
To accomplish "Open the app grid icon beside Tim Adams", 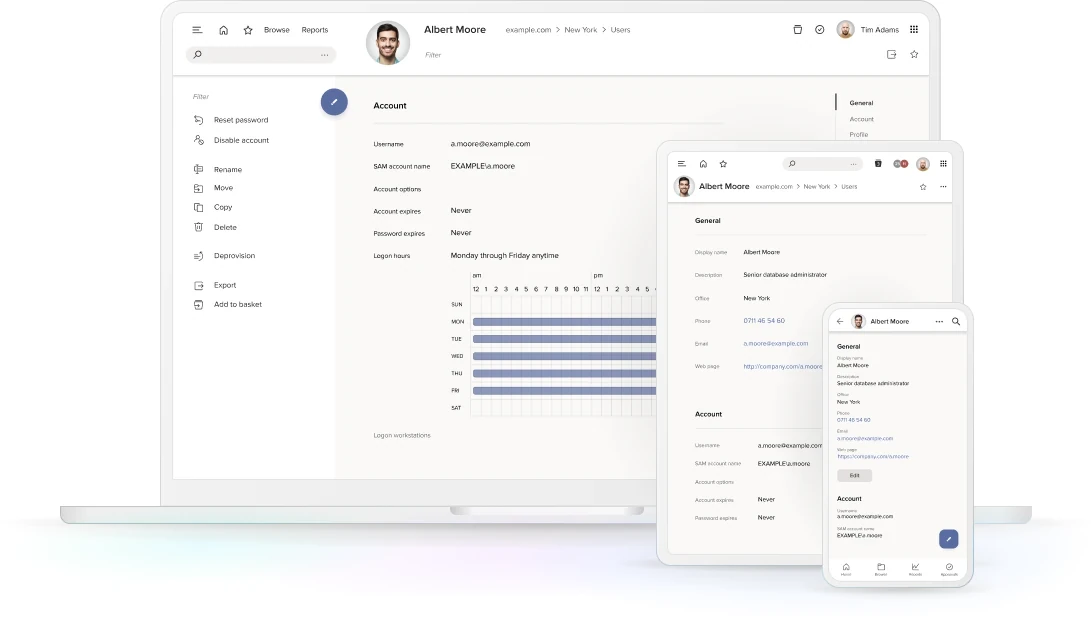I will (x=914, y=29).
